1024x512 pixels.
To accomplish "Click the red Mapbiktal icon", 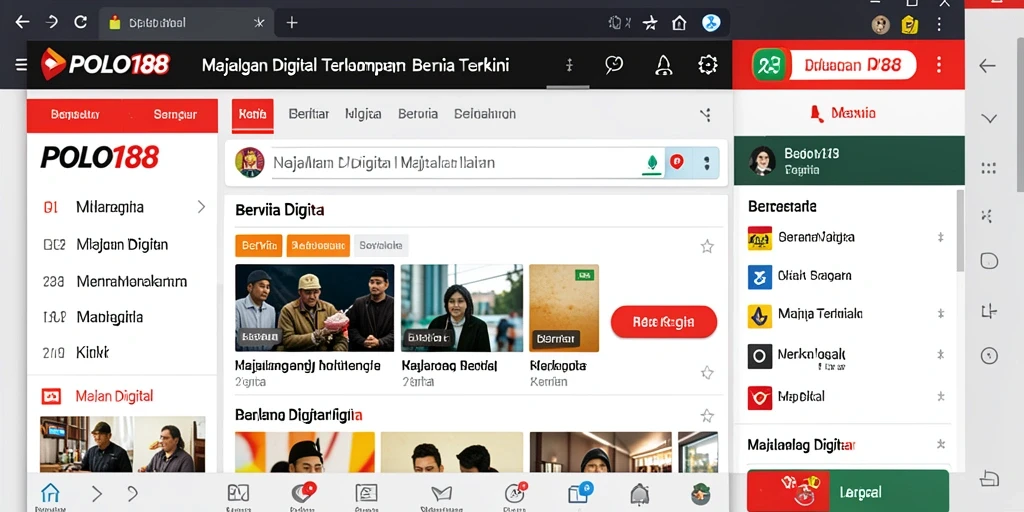I will [x=760, y=397].
